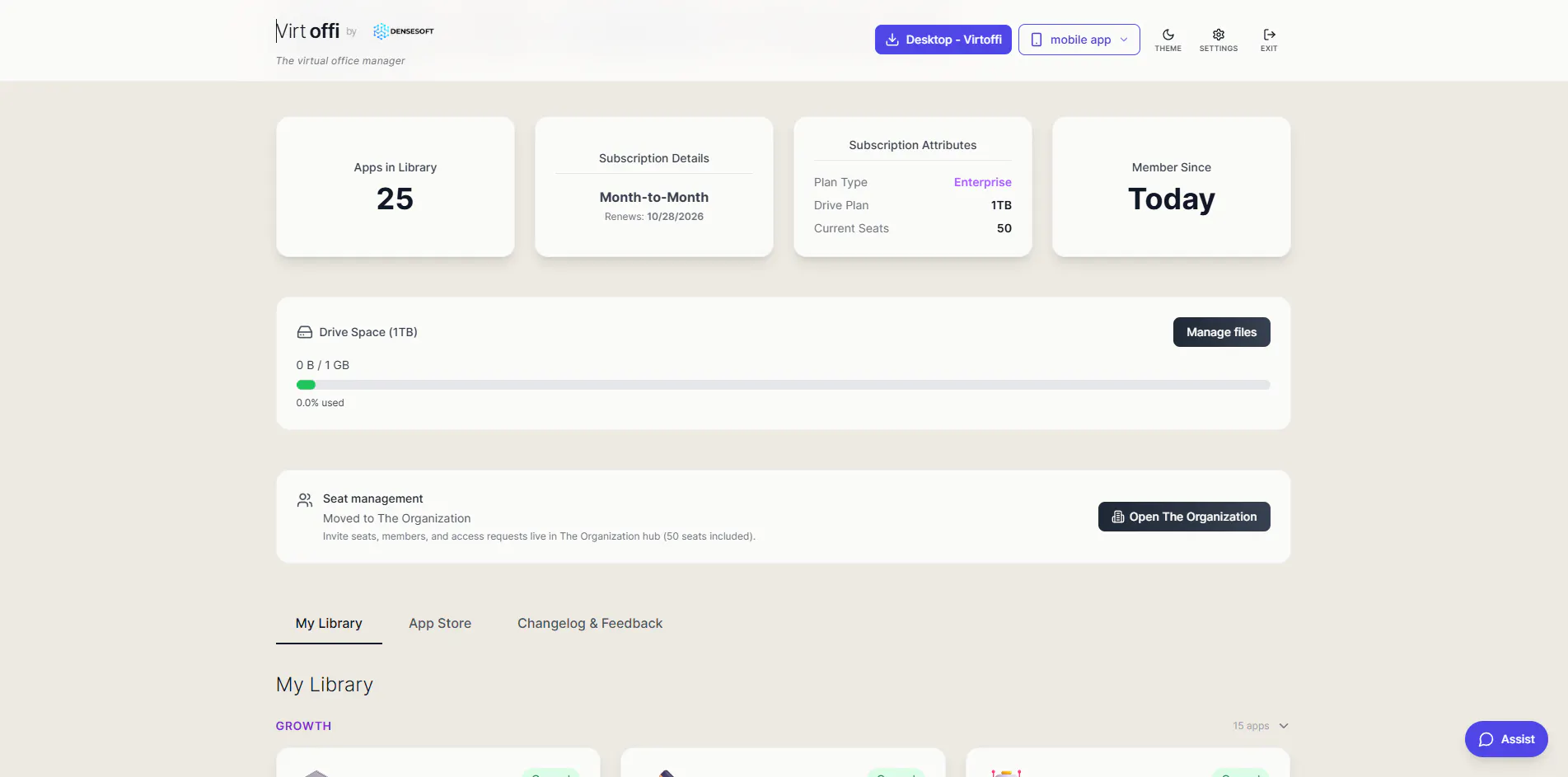Click the Drive Plan 1TB value
This screenshot has height=777, width=1568.
(1000, 205)
